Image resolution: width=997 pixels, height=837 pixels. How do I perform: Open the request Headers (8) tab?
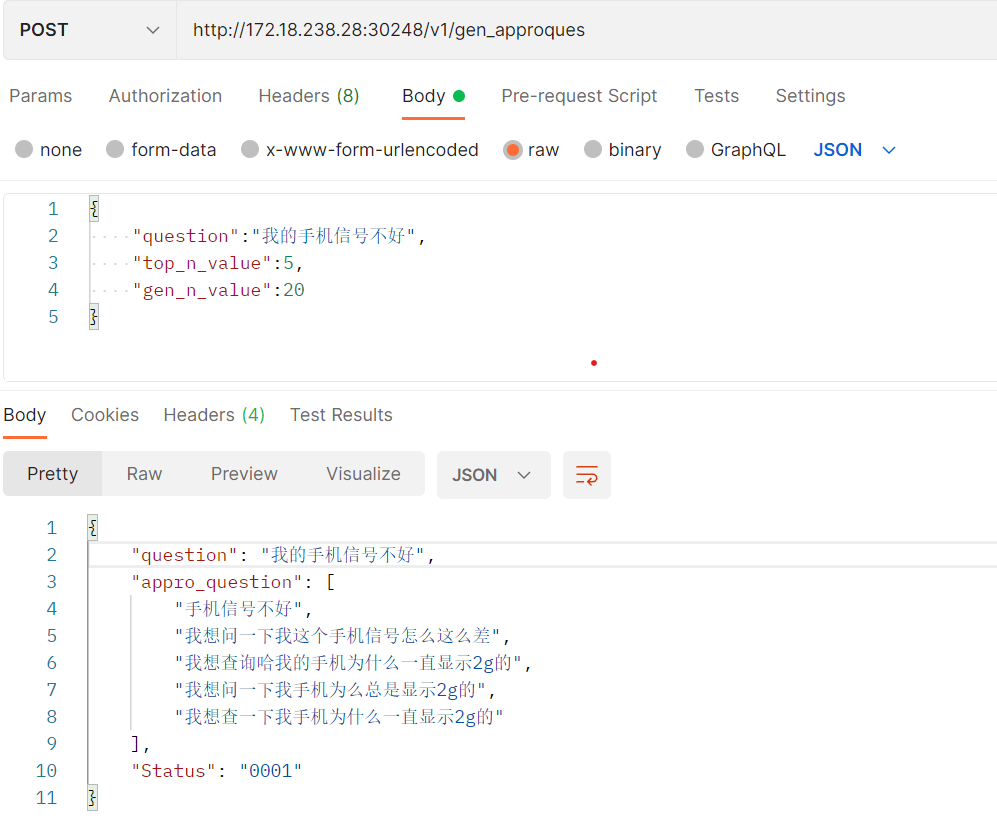[309, 96]
